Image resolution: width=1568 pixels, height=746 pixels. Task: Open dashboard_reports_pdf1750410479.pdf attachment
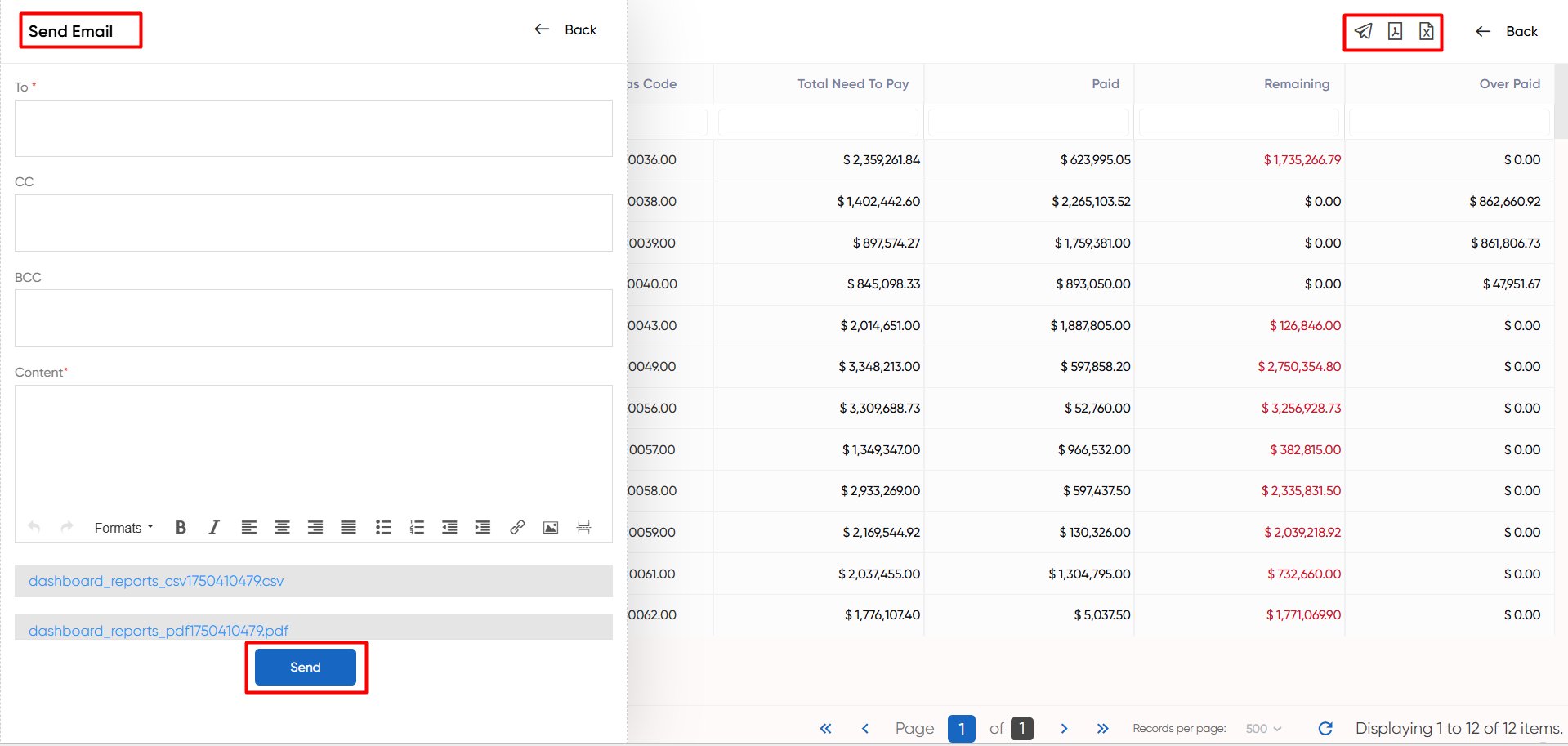tap(159, 630)
